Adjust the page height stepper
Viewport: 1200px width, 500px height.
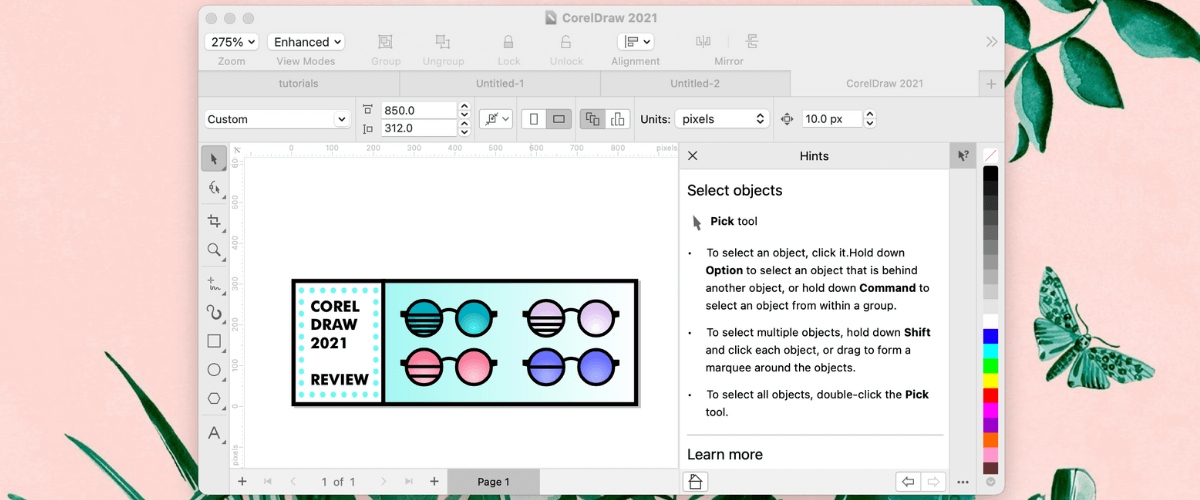[464, 128]
